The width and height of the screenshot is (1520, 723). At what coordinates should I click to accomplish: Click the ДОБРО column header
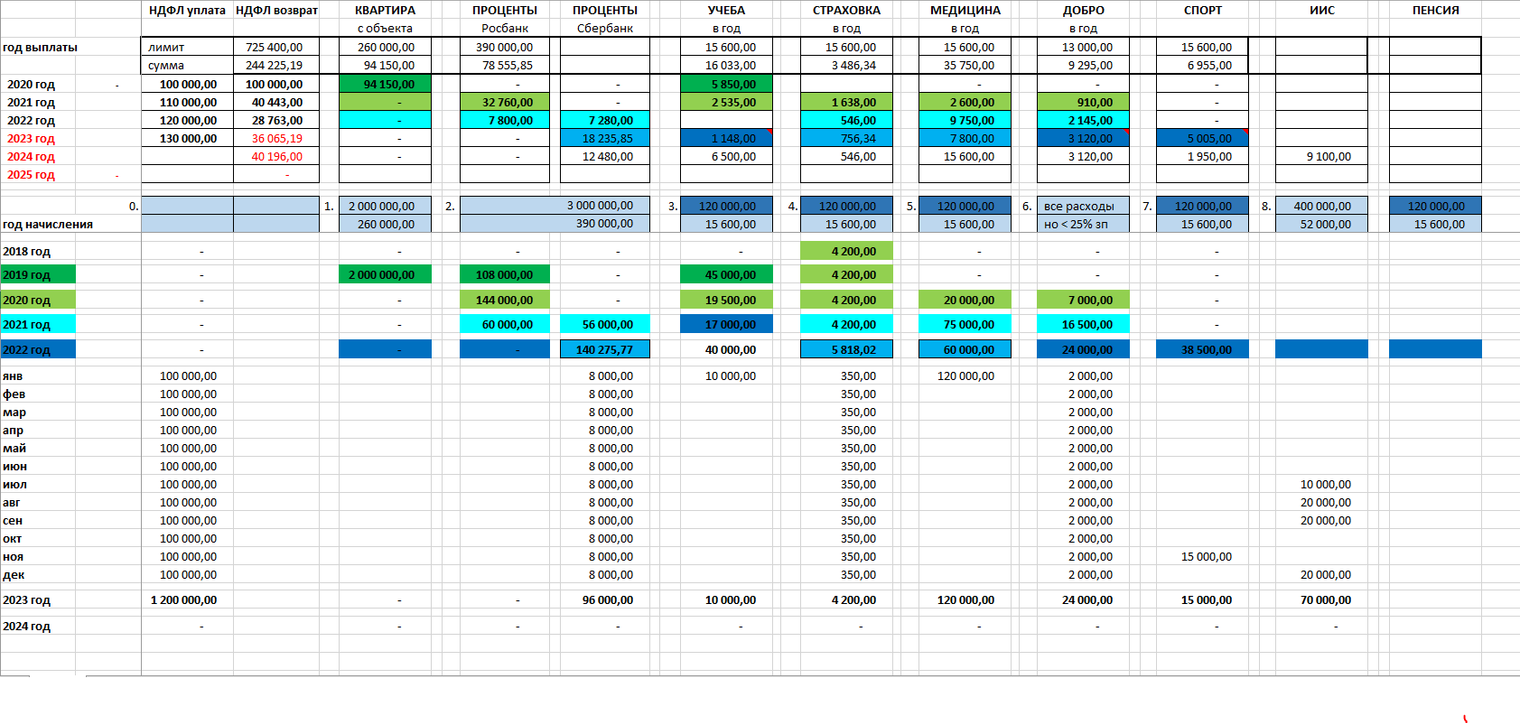(x=1083, y=10)
